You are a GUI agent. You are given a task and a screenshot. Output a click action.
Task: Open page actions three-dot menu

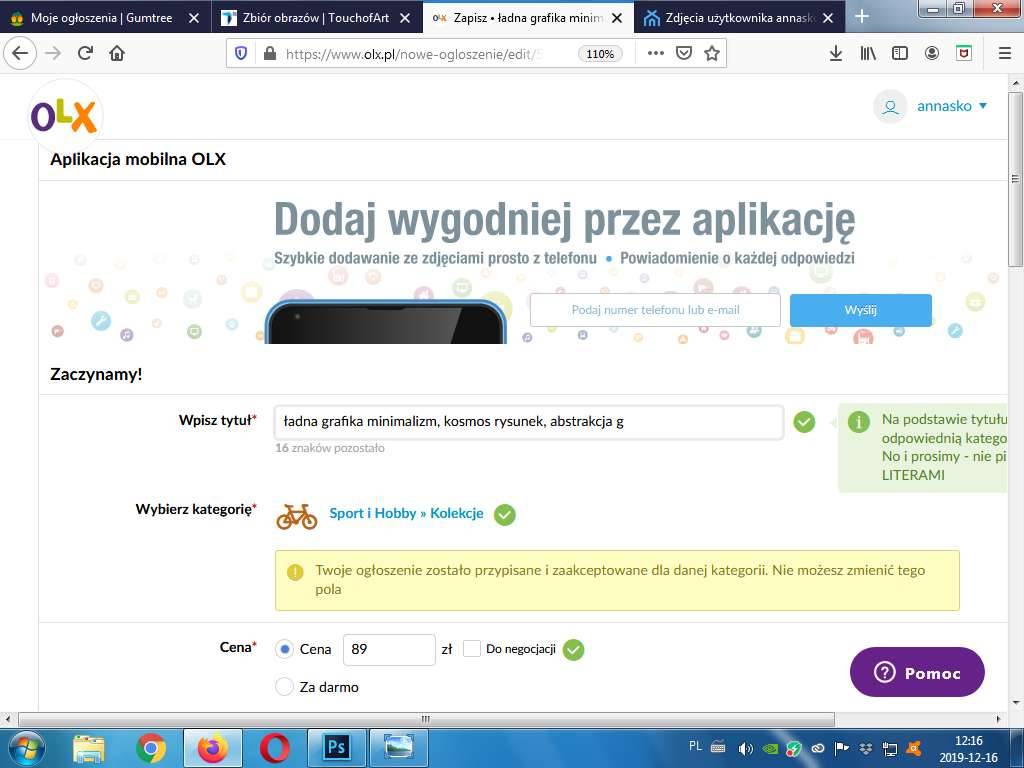(x=656, y=54)
